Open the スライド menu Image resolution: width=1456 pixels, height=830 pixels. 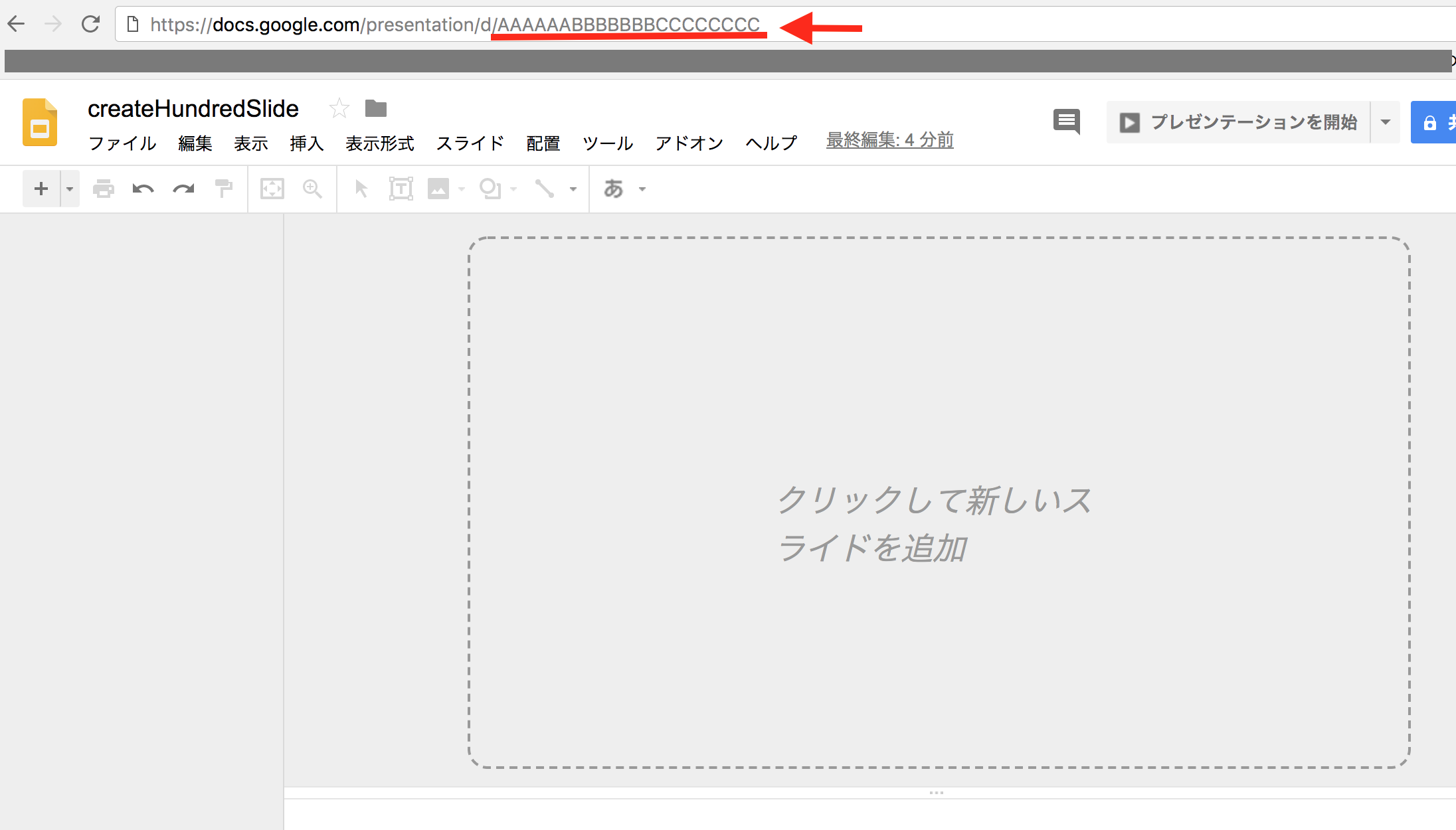click(x=470, y=143)
